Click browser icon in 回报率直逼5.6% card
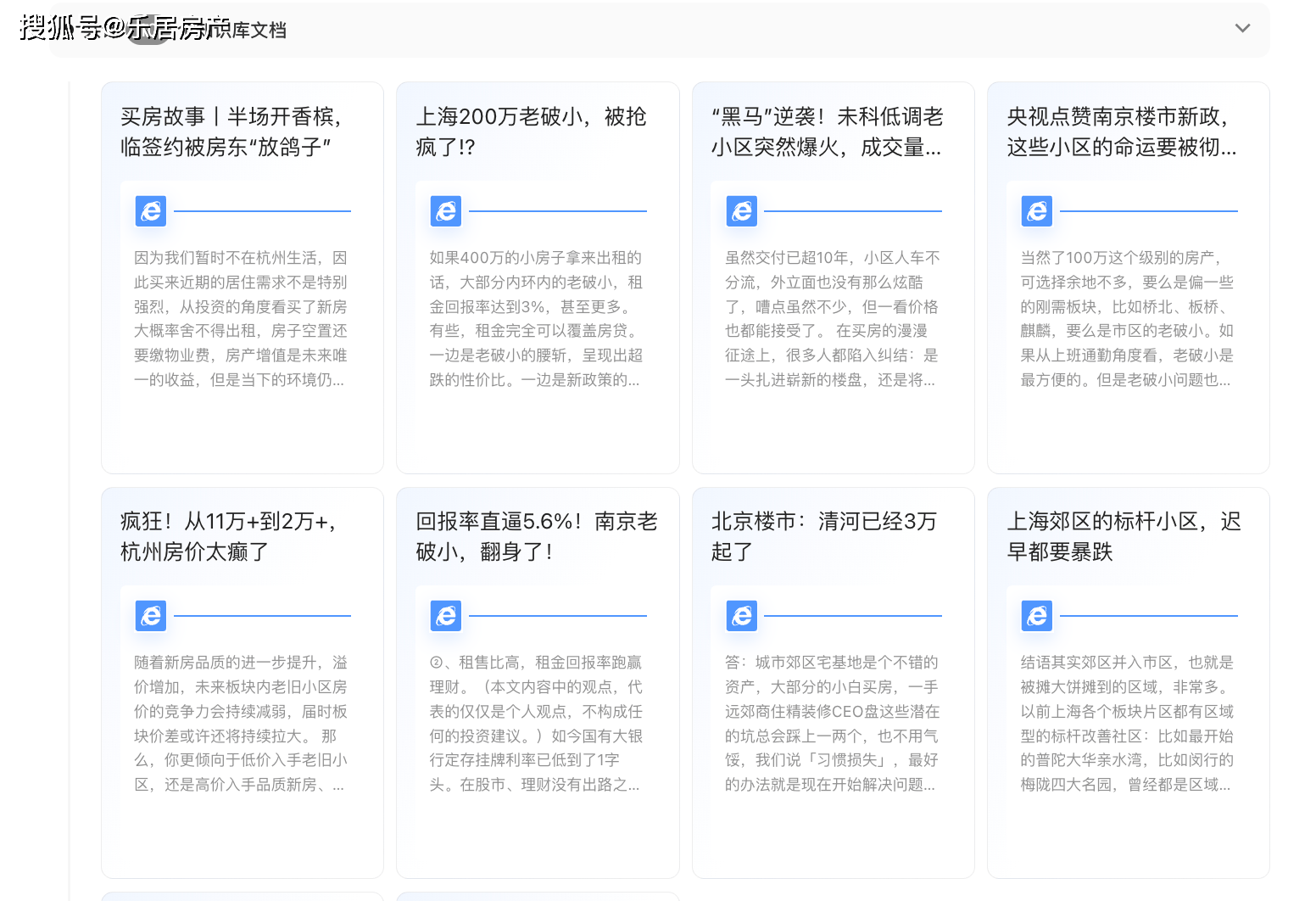The image size is (1316, 901). [x=446, y=616]
